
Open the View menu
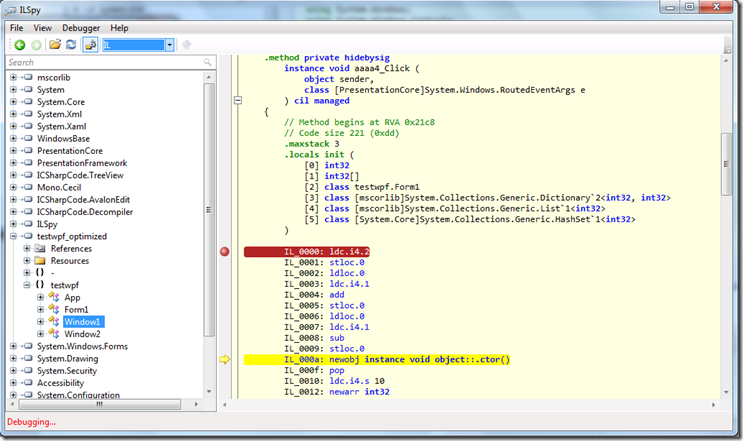43,28
